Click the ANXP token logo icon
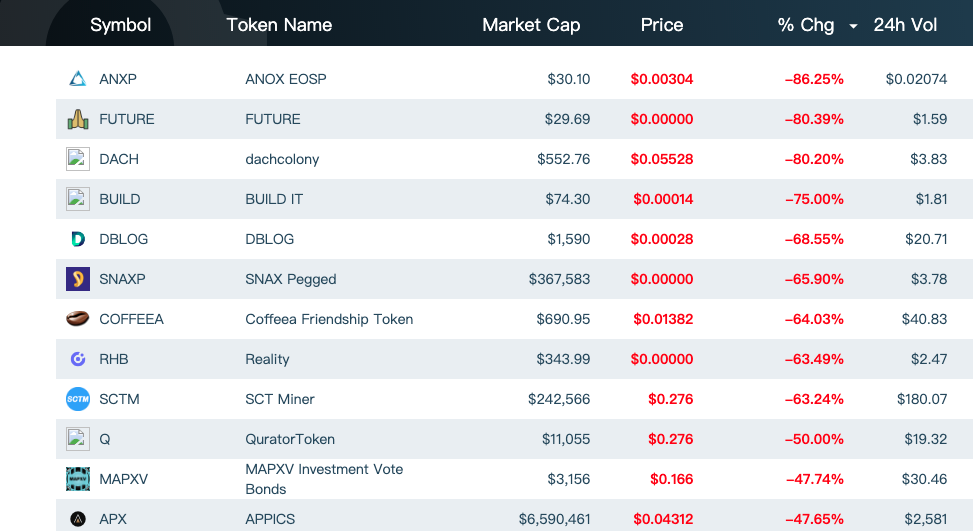The width and height of the screenshot is (973, 531). (x=78, y=79)
